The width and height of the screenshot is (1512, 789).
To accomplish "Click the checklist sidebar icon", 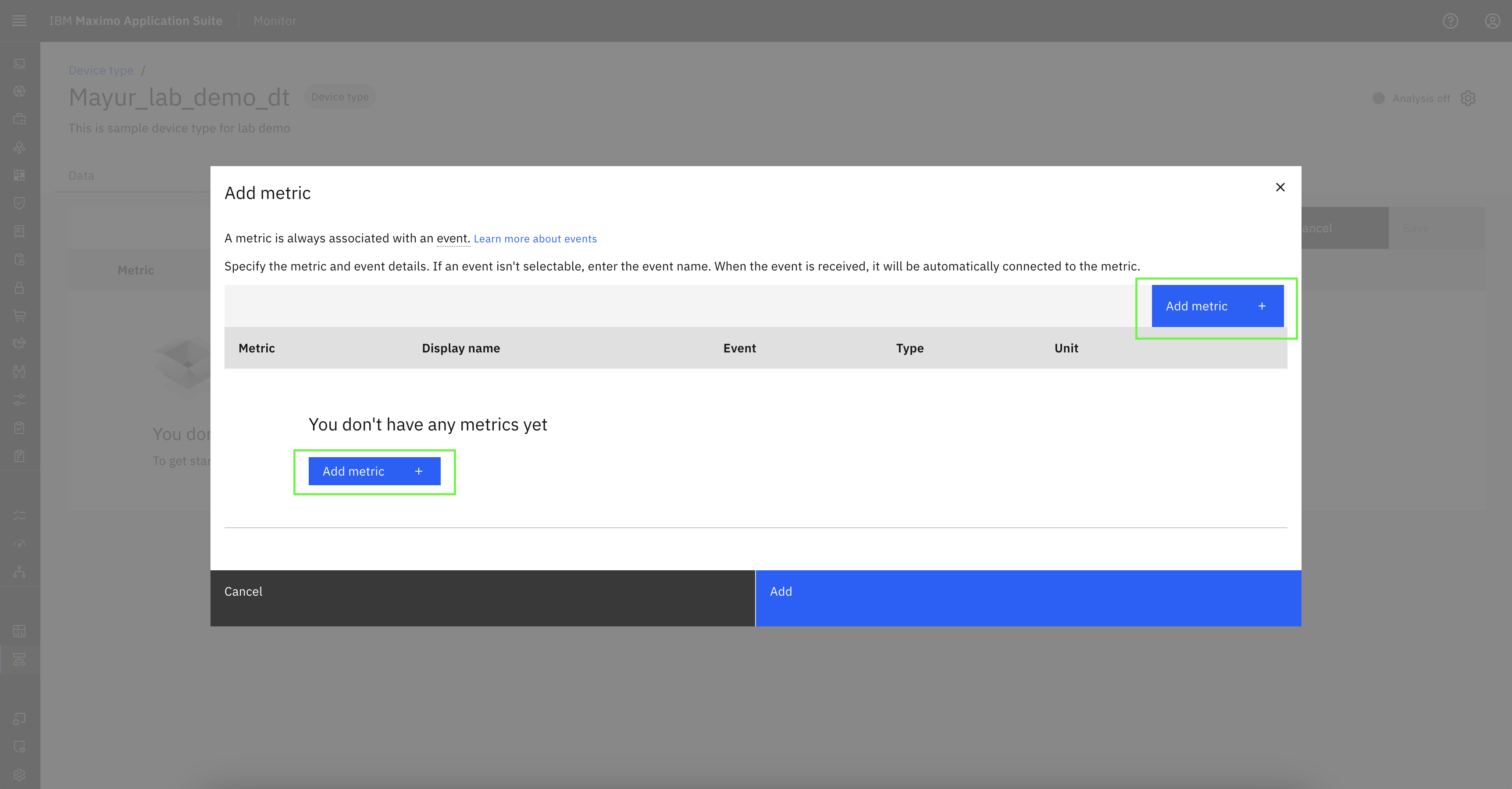I will click(x=19, y=515).
